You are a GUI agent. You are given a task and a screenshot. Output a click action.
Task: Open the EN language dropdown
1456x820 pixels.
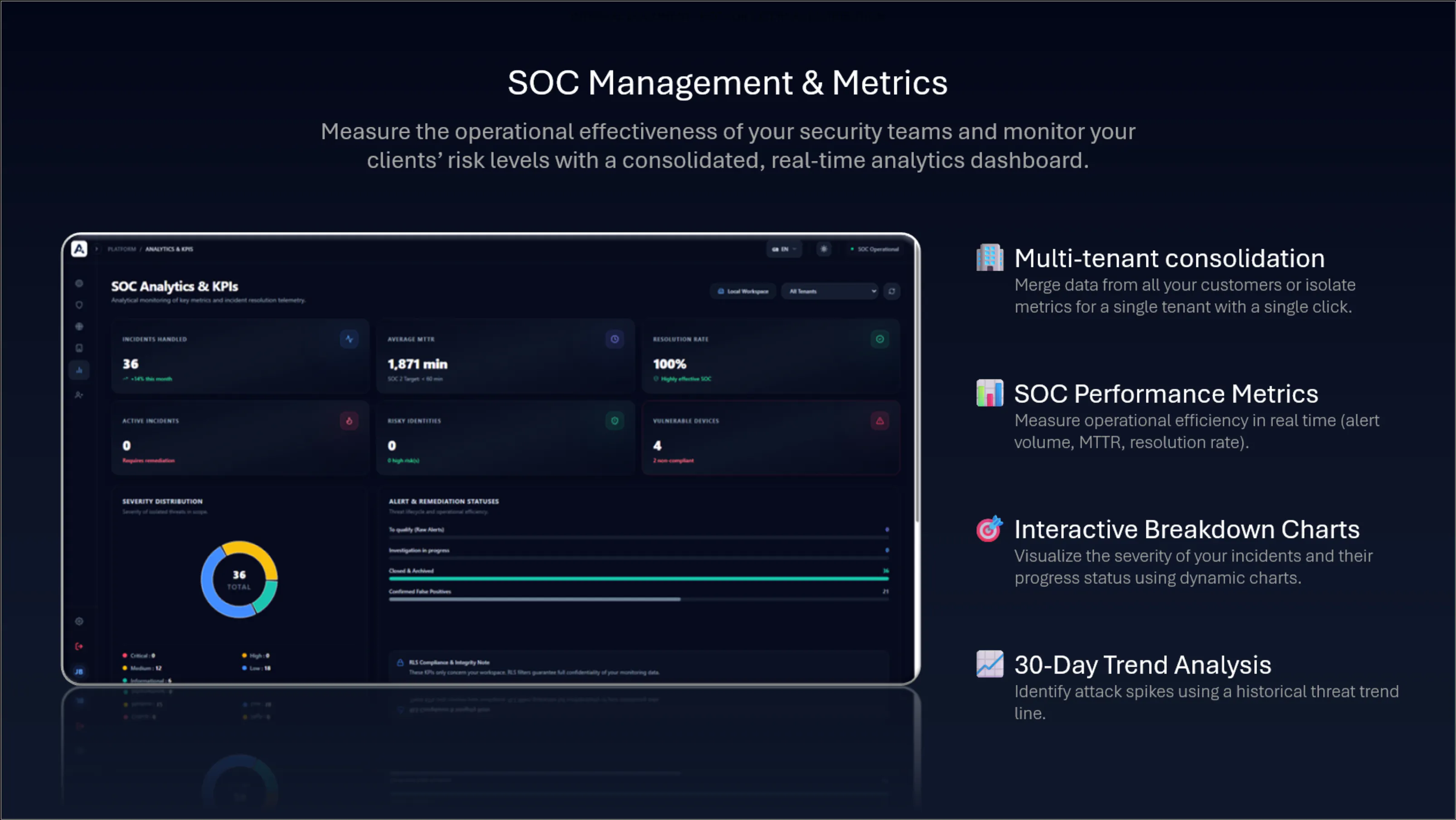(x=784, y=249)
